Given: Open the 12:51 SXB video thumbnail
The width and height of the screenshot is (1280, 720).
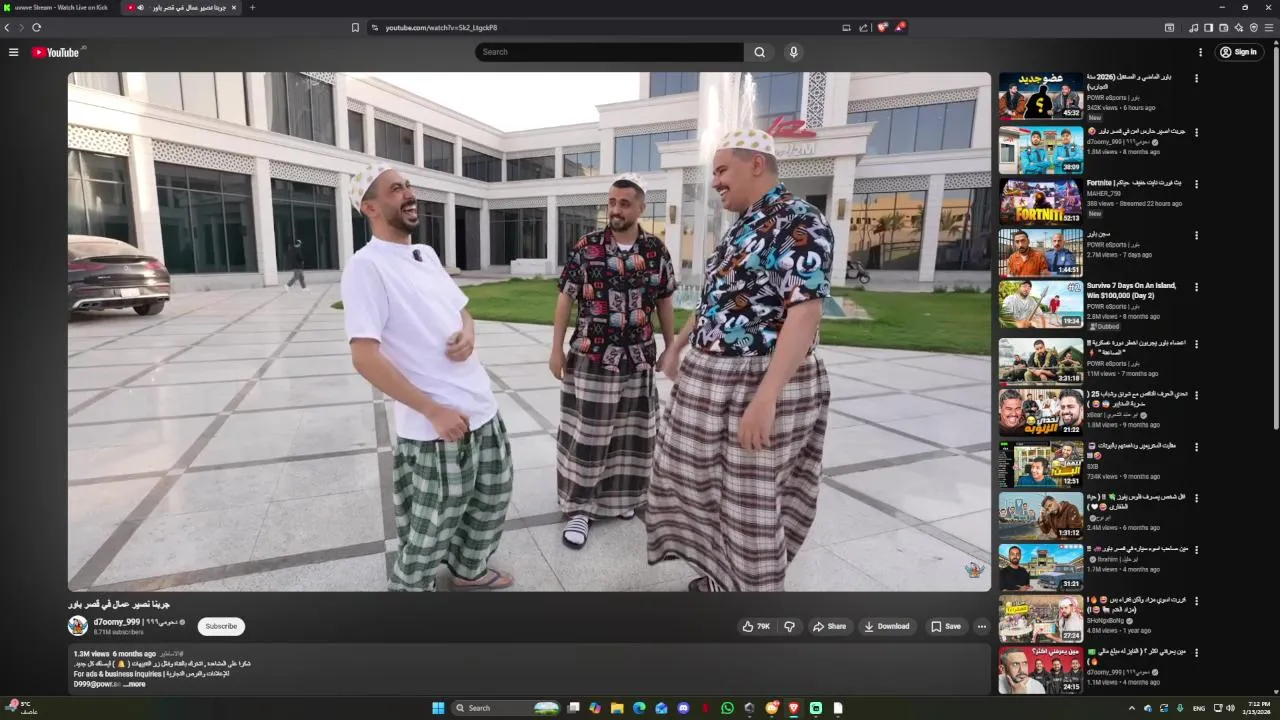Looking at the screenshot, I should point(1040,463).
